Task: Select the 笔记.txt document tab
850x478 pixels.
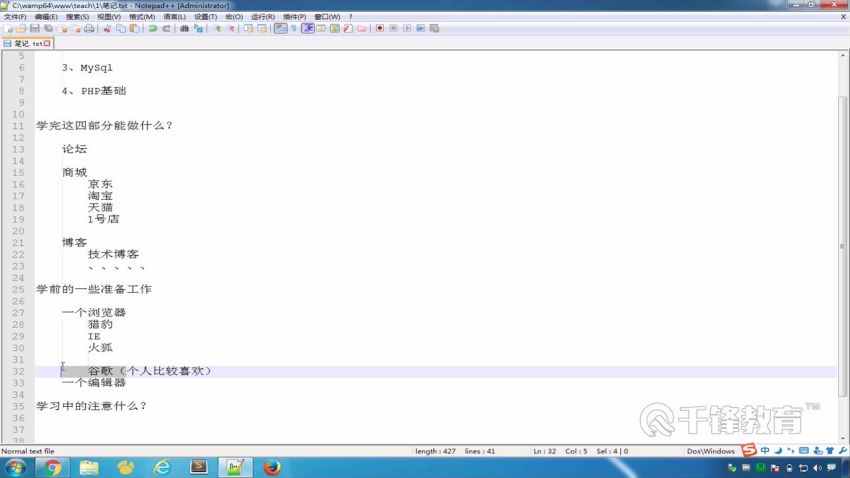Action: pos(27,43)
